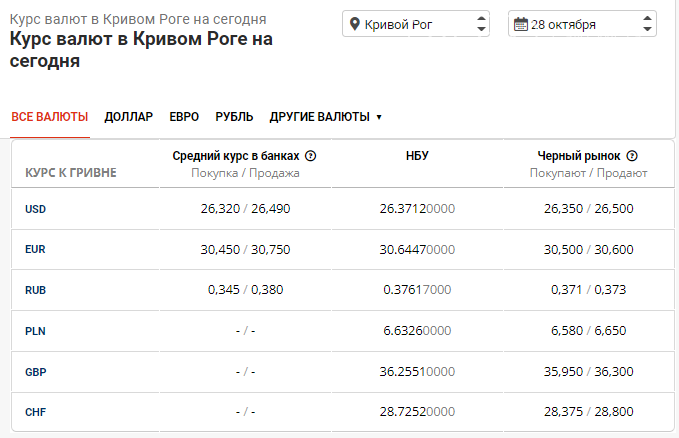Expand the ДРУГИЕ ВАЛЮТЫ dropdown

click(325, 117)
